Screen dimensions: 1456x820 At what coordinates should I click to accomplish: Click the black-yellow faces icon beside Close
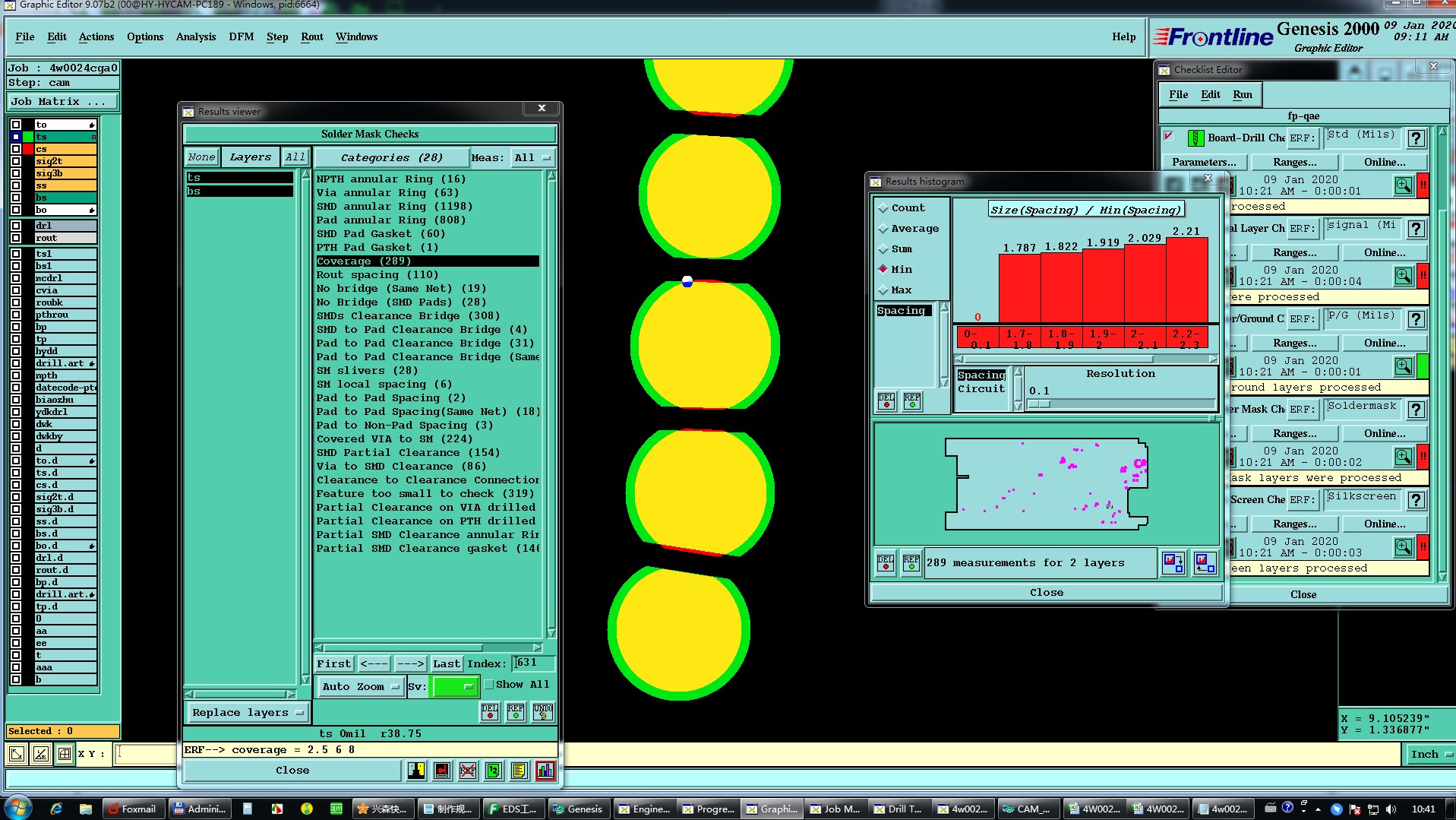pos(416,771)
